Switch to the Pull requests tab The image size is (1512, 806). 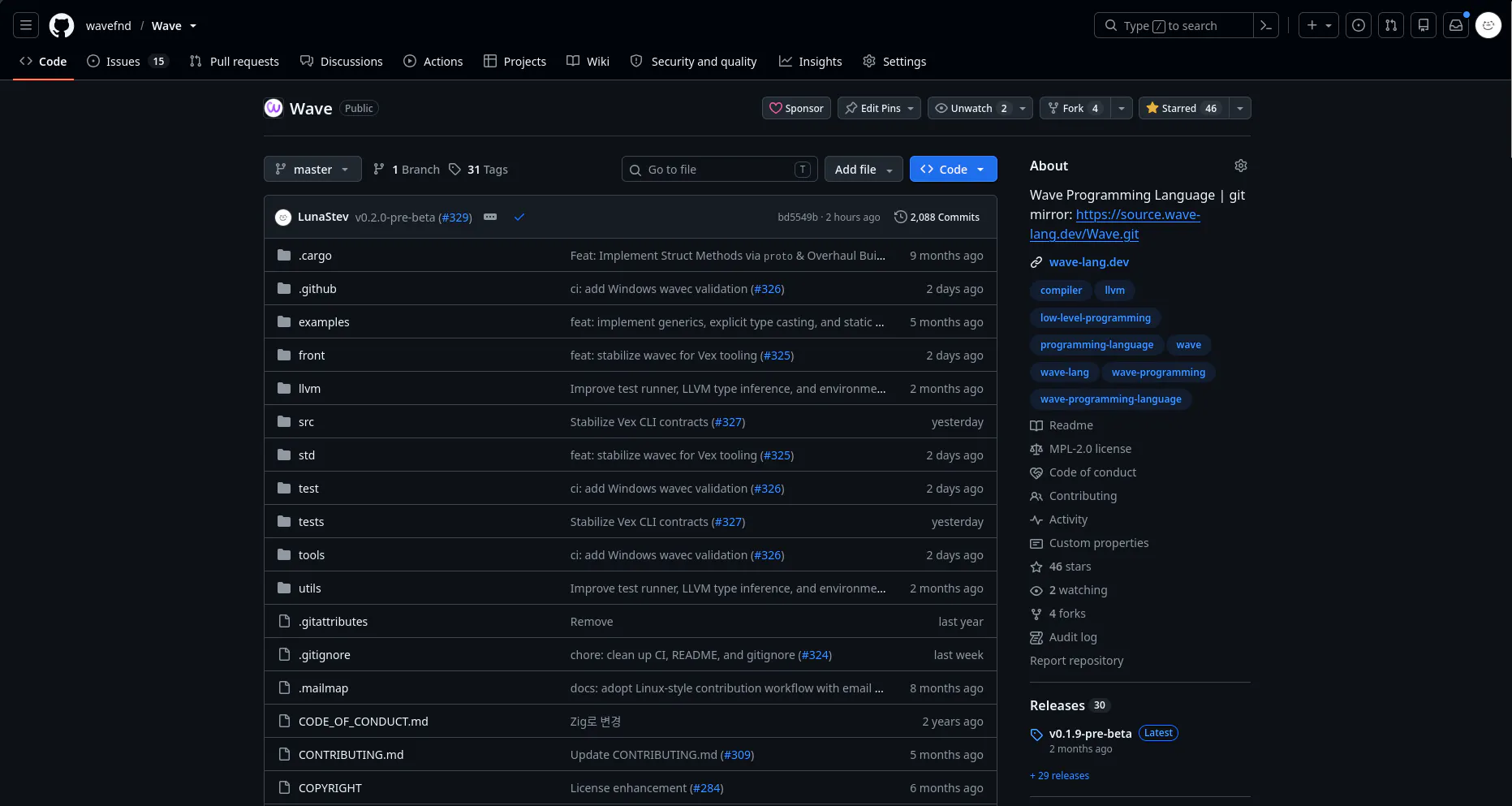coord(234,62)
